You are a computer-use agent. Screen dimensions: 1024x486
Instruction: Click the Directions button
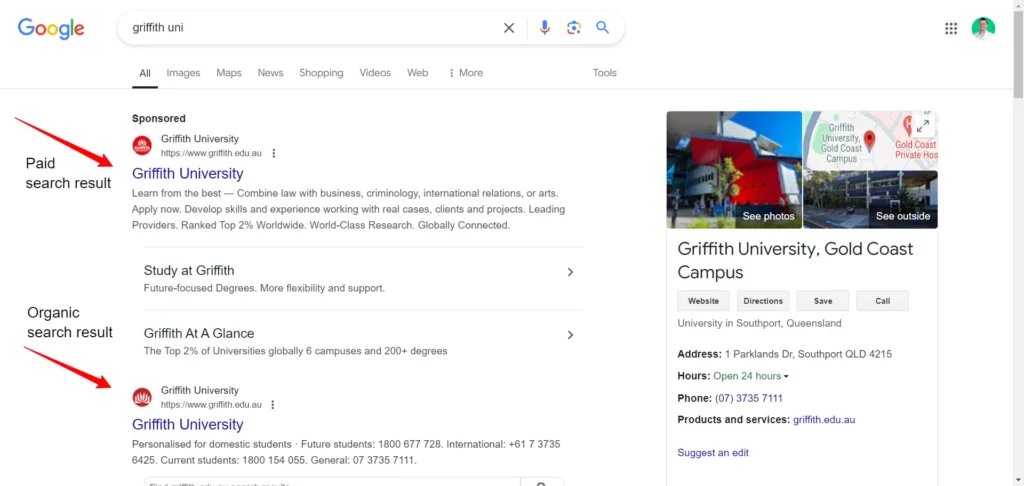coord(763,301)
